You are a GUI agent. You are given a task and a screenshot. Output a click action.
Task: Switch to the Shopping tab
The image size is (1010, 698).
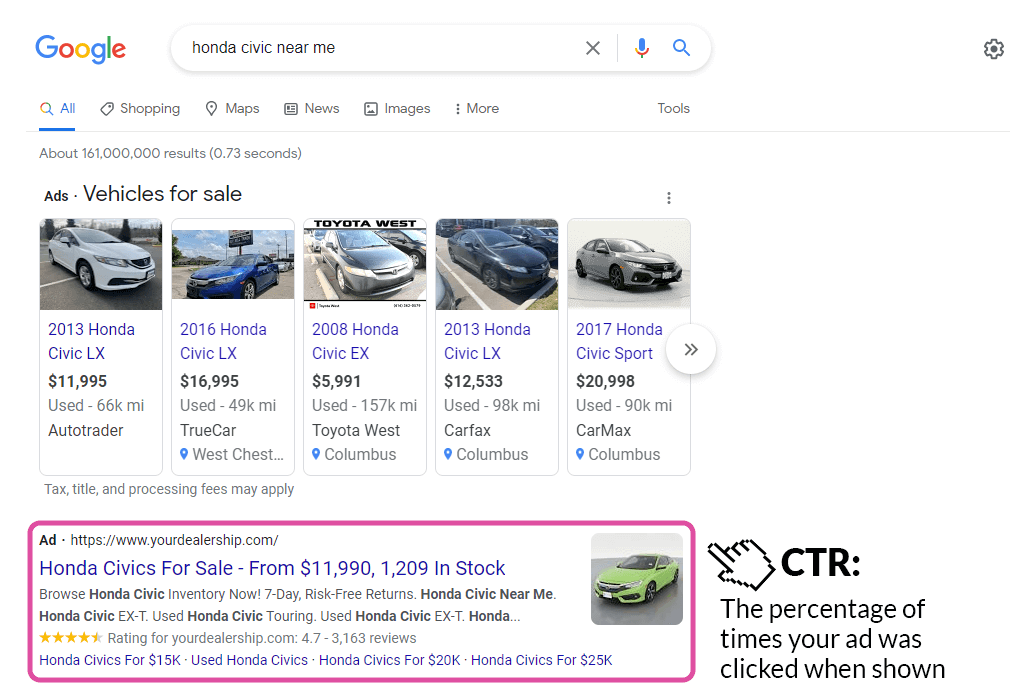coord(140,108)
